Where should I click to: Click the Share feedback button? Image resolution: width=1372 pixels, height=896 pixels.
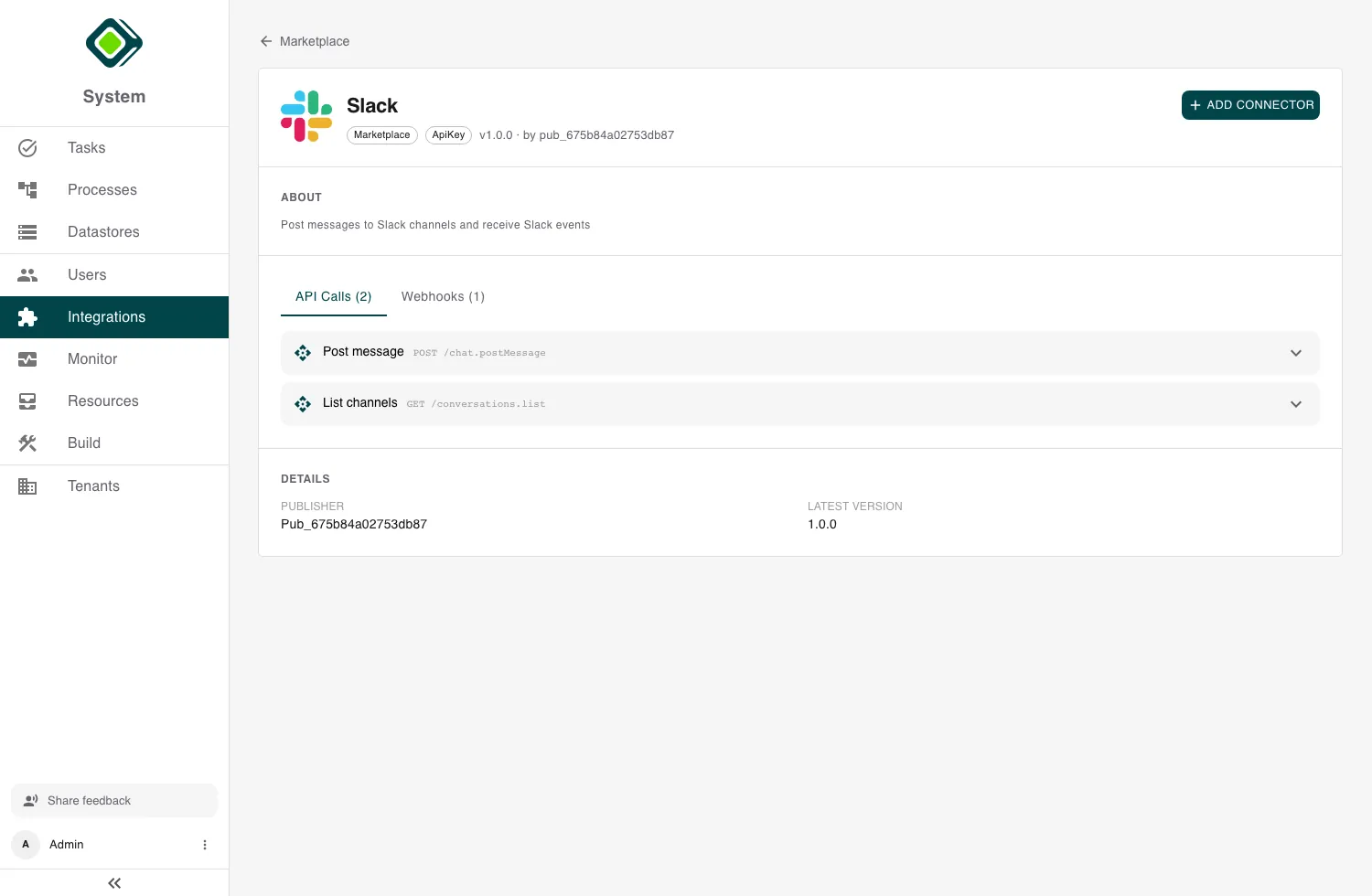tap(114, 801)
